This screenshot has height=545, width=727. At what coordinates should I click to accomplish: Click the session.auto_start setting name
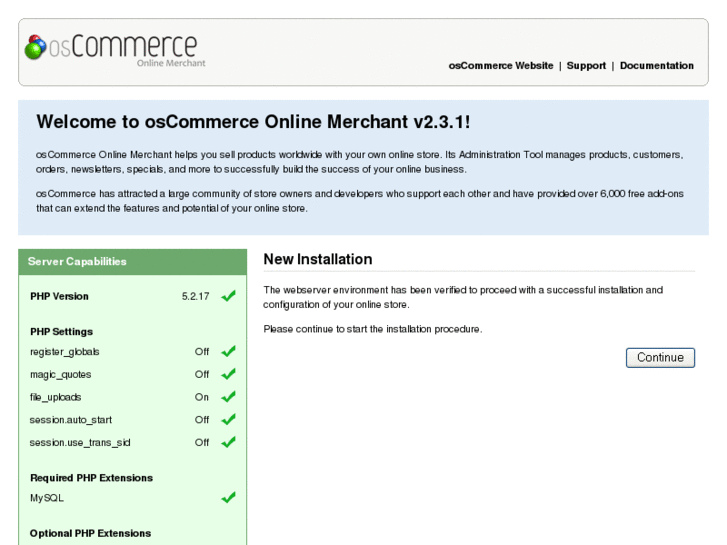click(x=70, y=420)
